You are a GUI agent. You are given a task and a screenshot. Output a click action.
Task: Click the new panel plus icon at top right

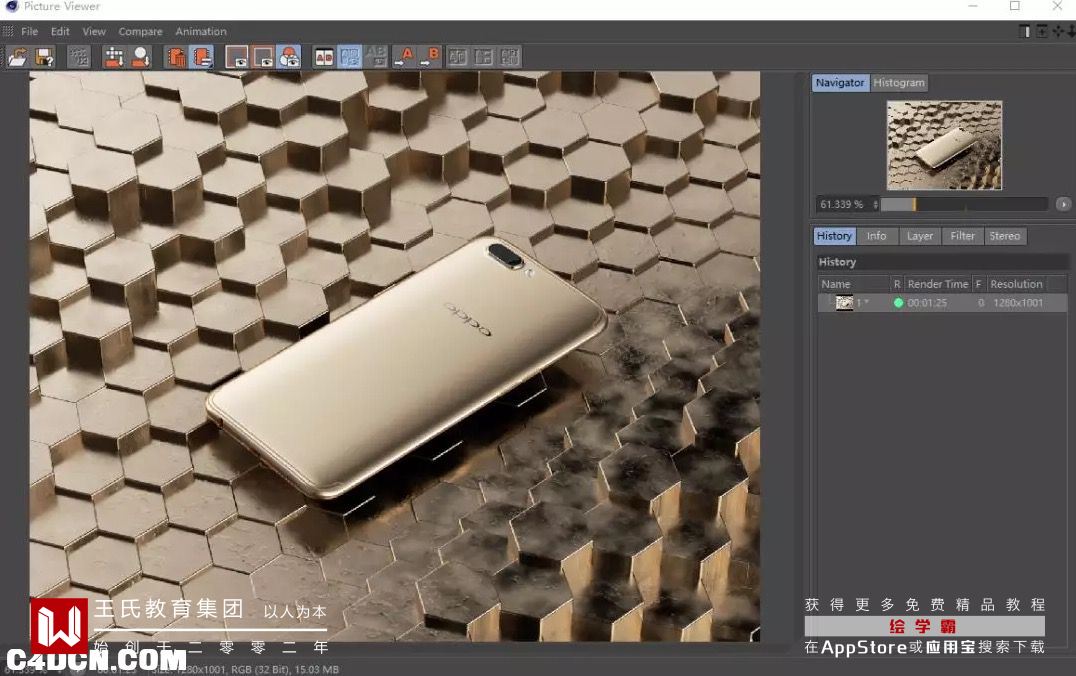click(x=1042, y=32)
